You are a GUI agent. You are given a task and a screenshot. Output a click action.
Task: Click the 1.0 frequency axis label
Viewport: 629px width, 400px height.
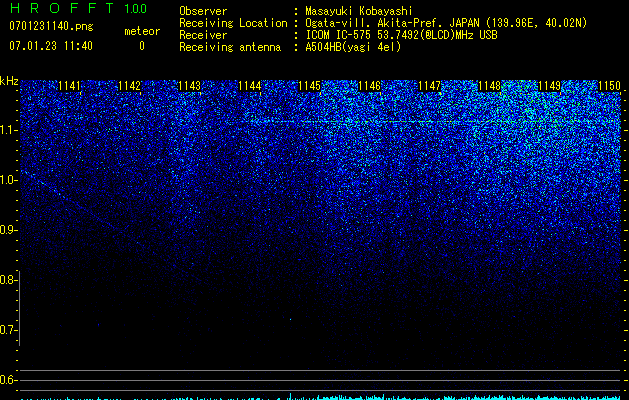pos(8,180)
